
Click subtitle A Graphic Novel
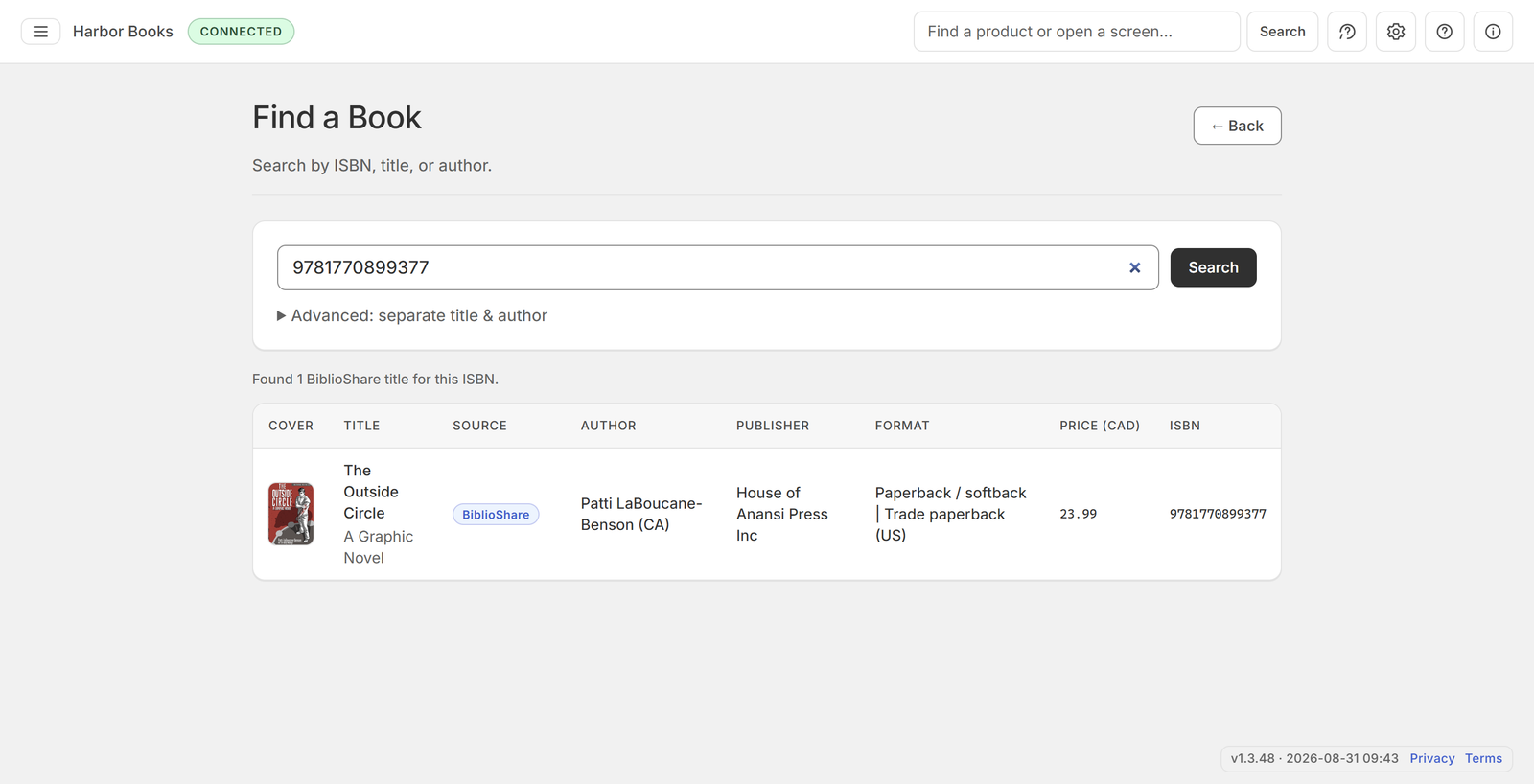pos(378,547)
